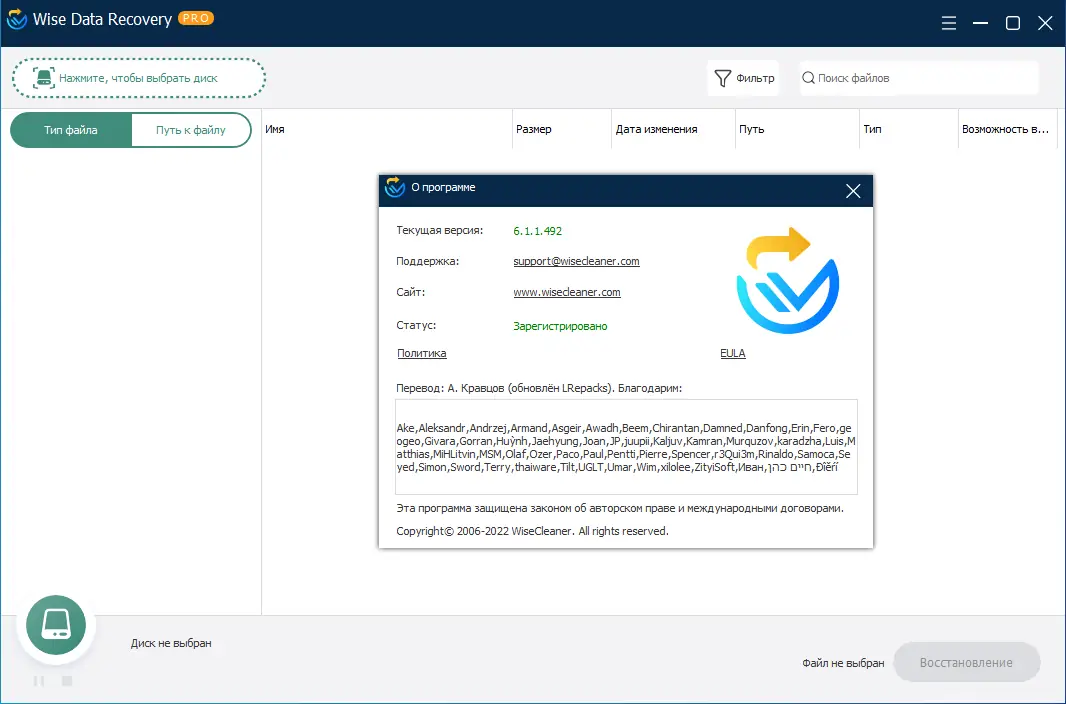Sort by the Дата изменения column header

point(673,129)
